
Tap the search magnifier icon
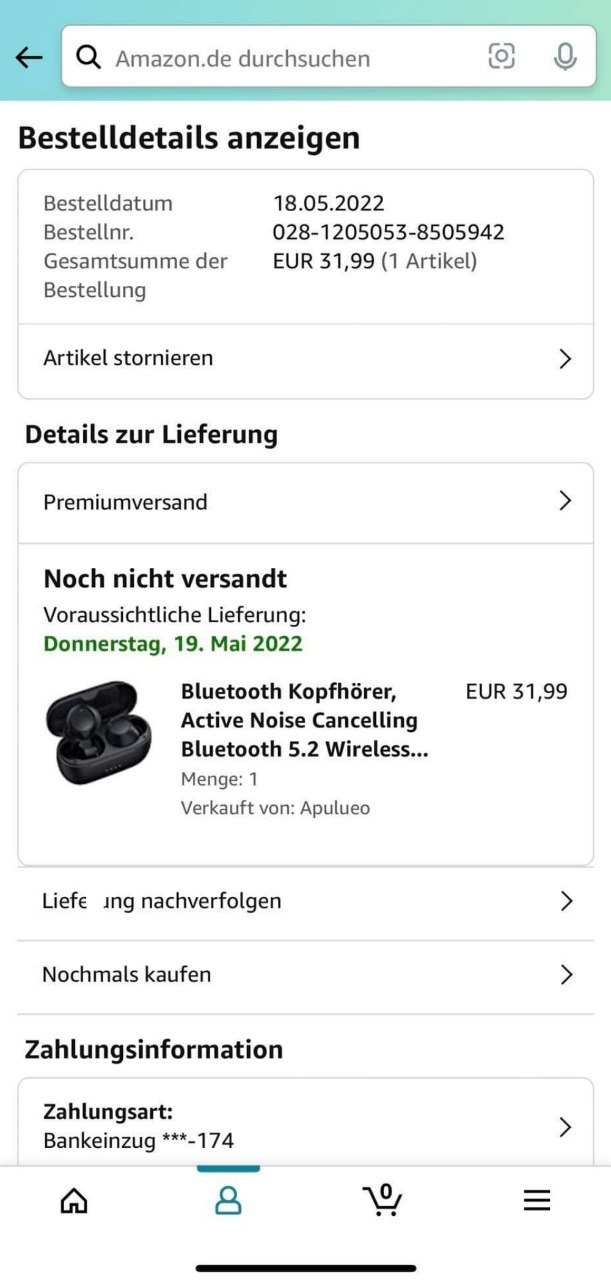tap(89, 57)
